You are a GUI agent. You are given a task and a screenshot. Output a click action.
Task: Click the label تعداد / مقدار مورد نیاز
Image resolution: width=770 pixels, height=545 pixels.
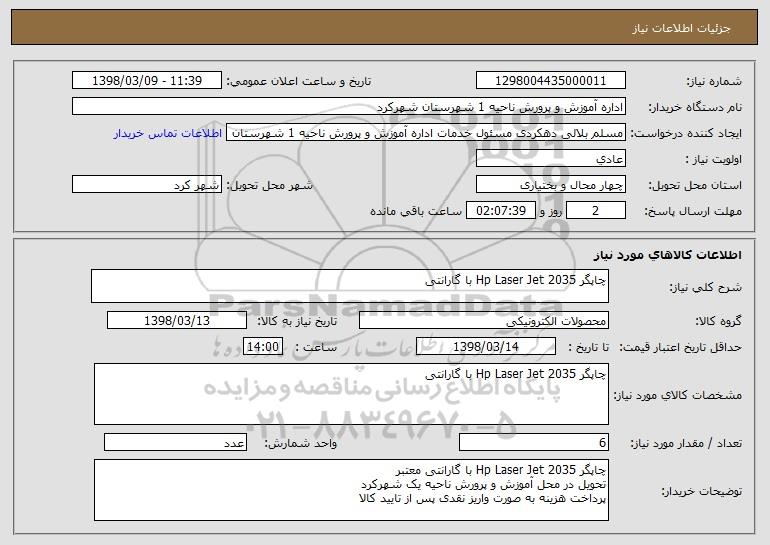[x=686, y=443]
